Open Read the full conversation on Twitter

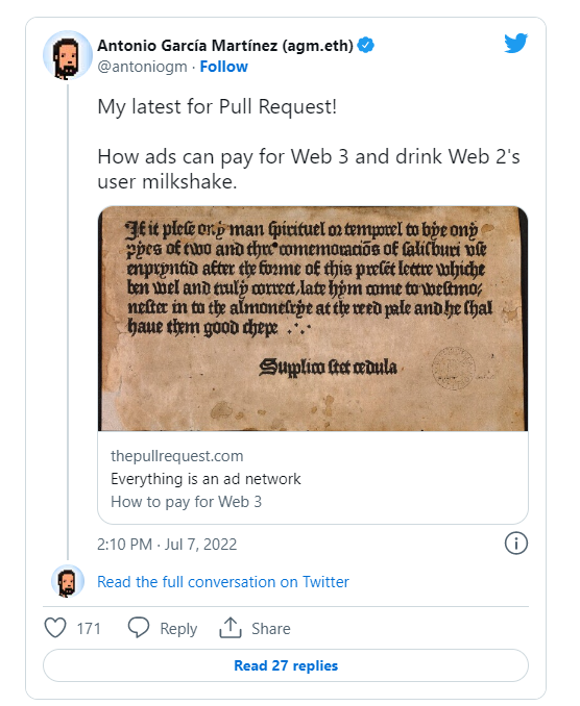click(x=223, y=582)
